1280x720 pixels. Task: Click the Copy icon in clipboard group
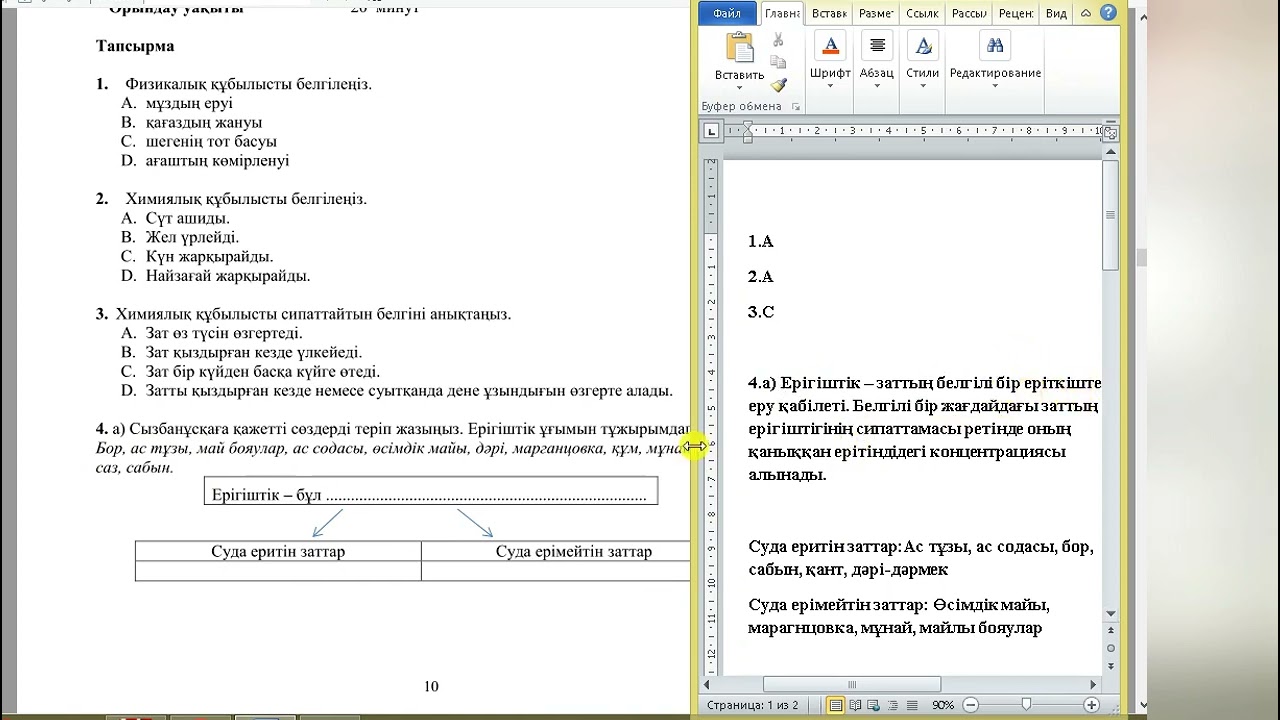click(x=778, y=62)
